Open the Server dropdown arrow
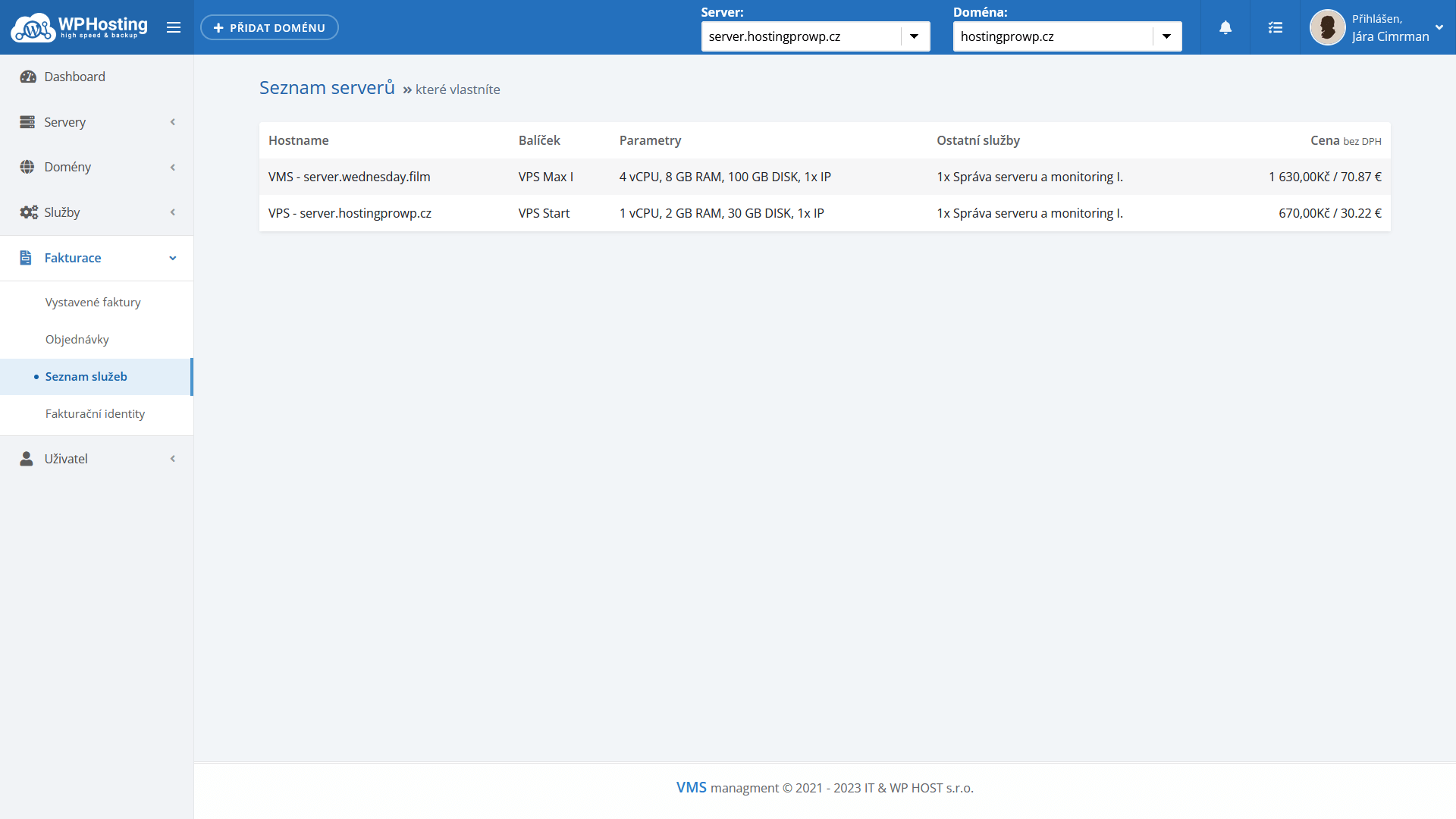 915,36
